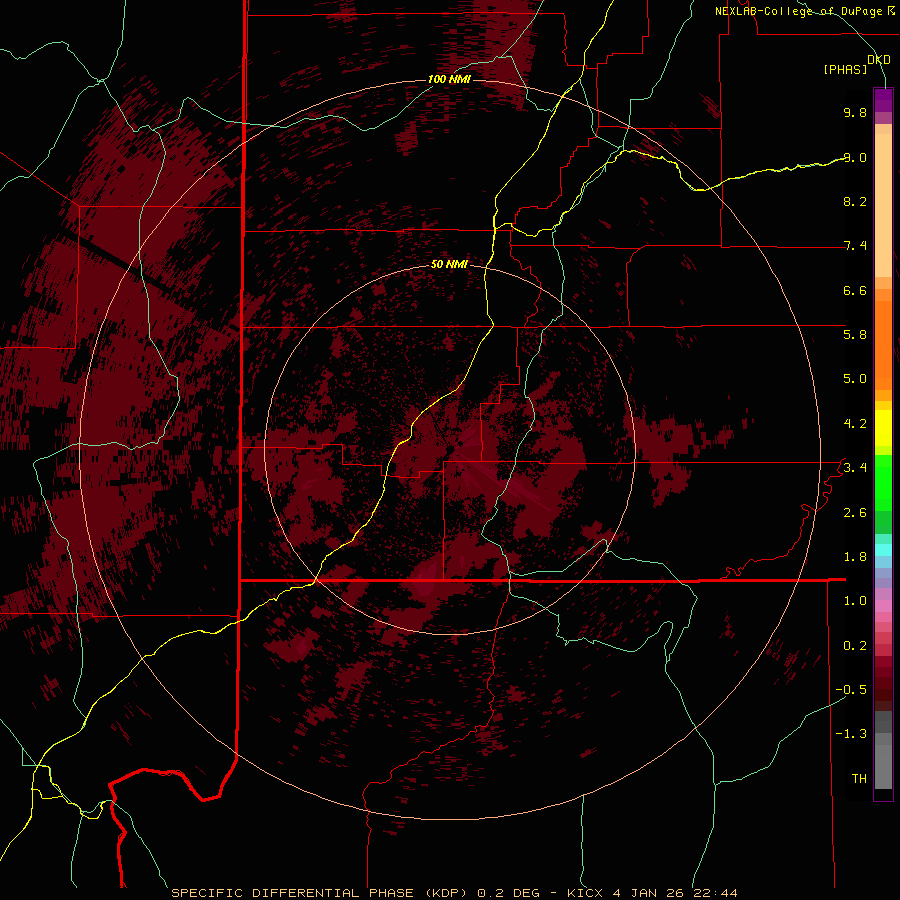Click the "100 NMI" range ring label
Screen dimensions: 900x900
tap(449, 79)
